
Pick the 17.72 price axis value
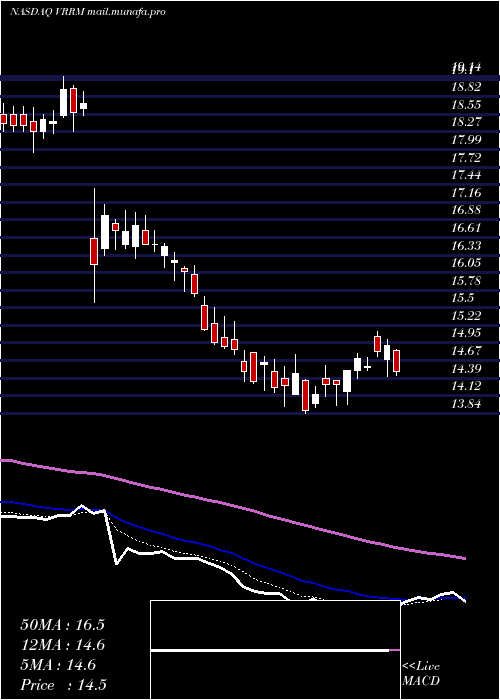point(467,157)
